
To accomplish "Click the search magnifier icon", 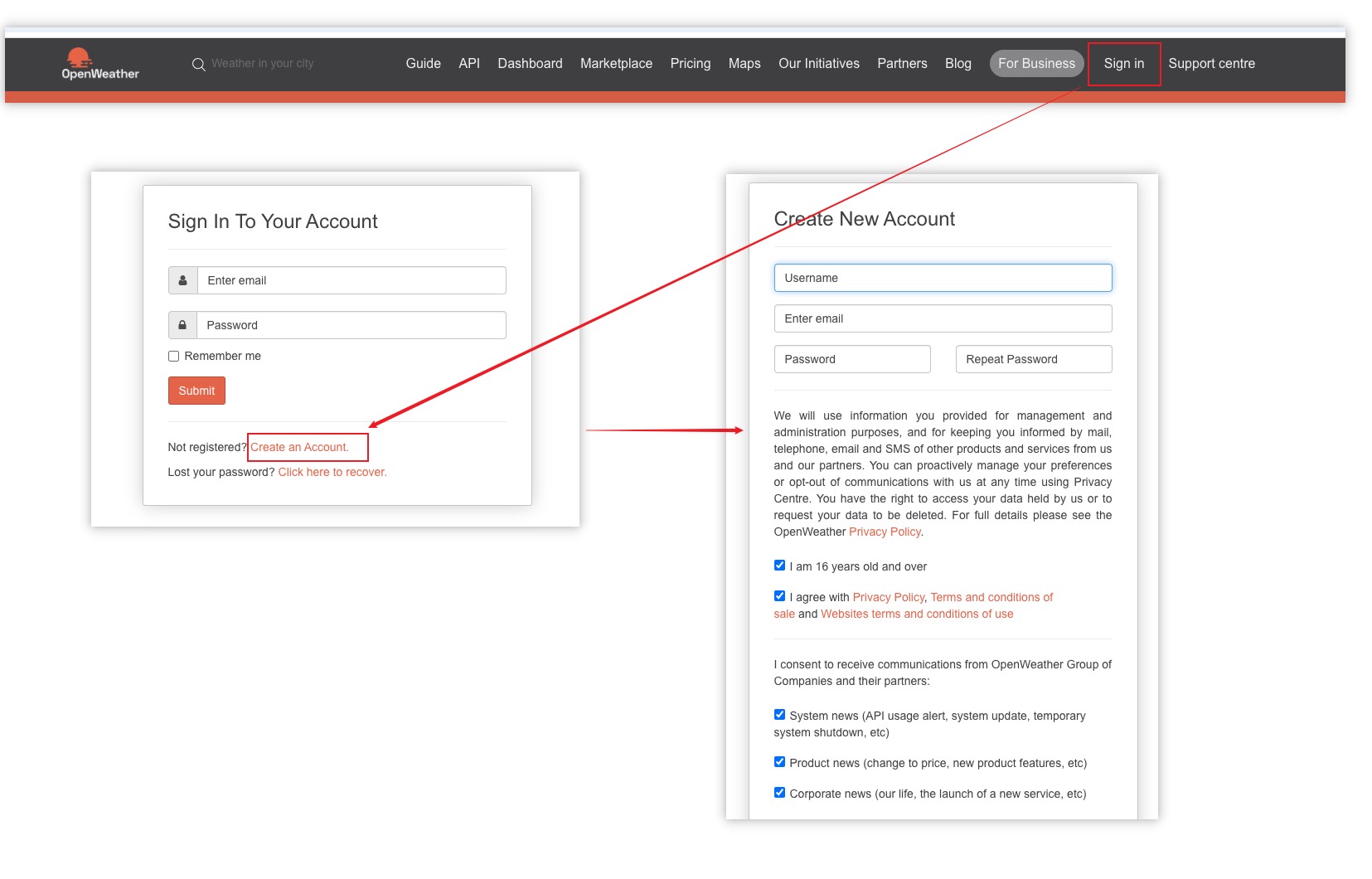I will (199, 64).
